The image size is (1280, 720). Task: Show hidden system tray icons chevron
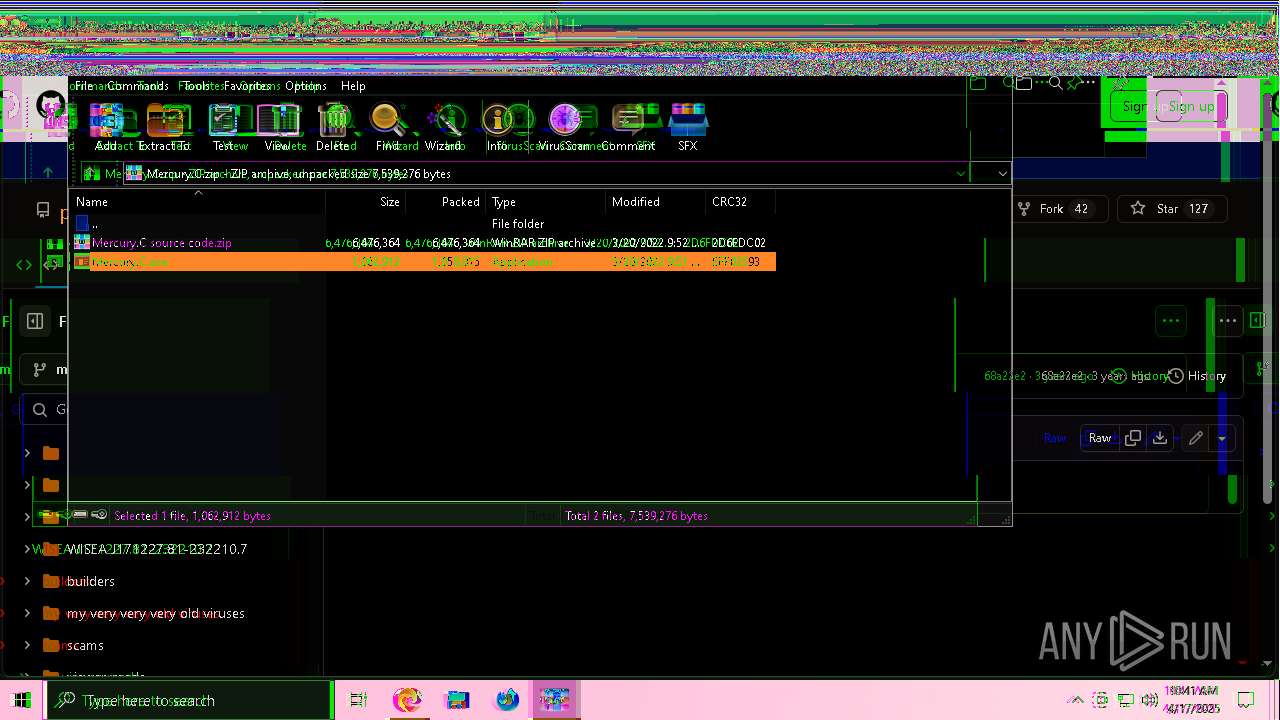point(1076,700)
